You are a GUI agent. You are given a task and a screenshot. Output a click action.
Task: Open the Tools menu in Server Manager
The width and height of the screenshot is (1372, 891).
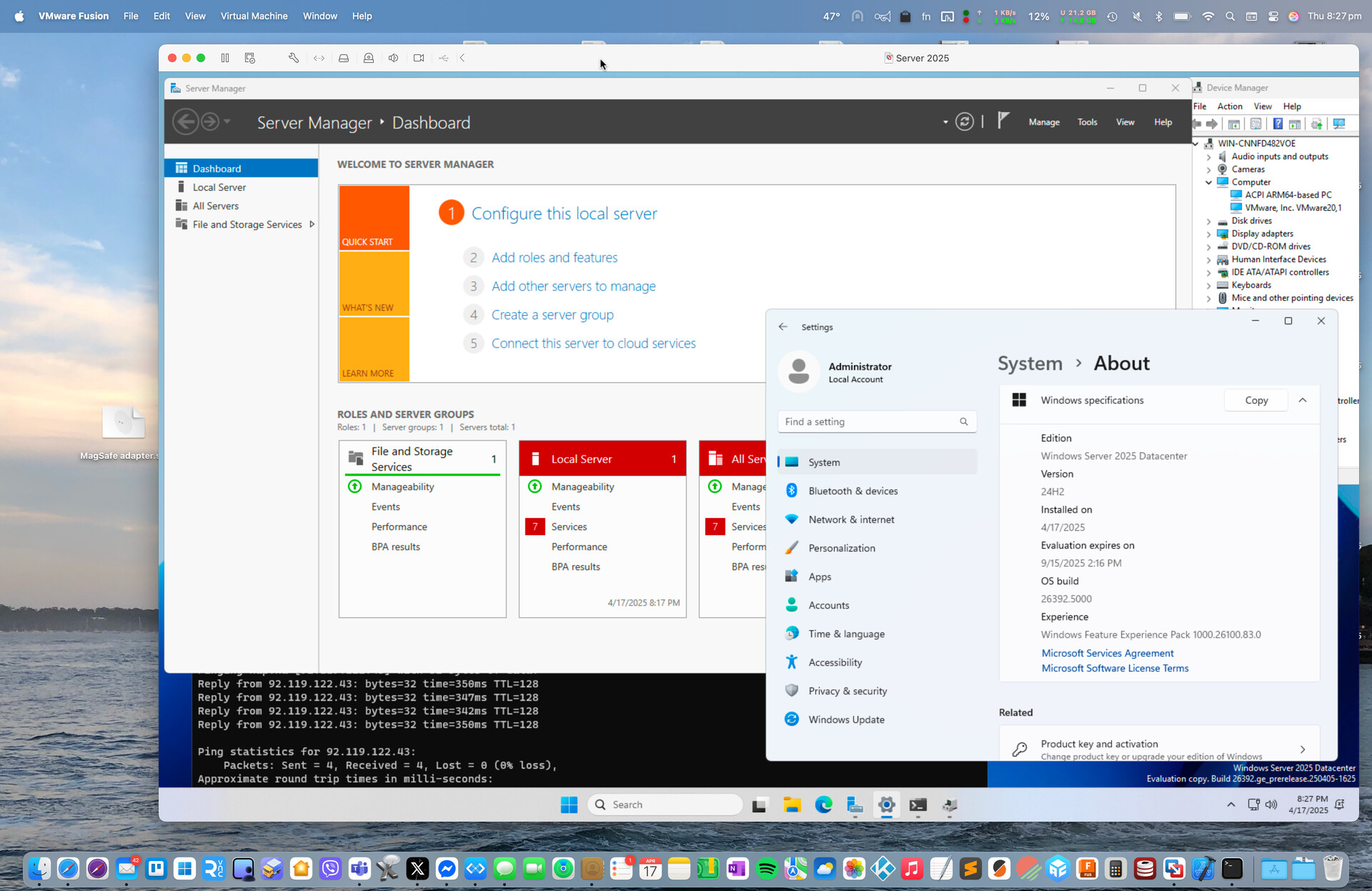tap(1087, 122)
